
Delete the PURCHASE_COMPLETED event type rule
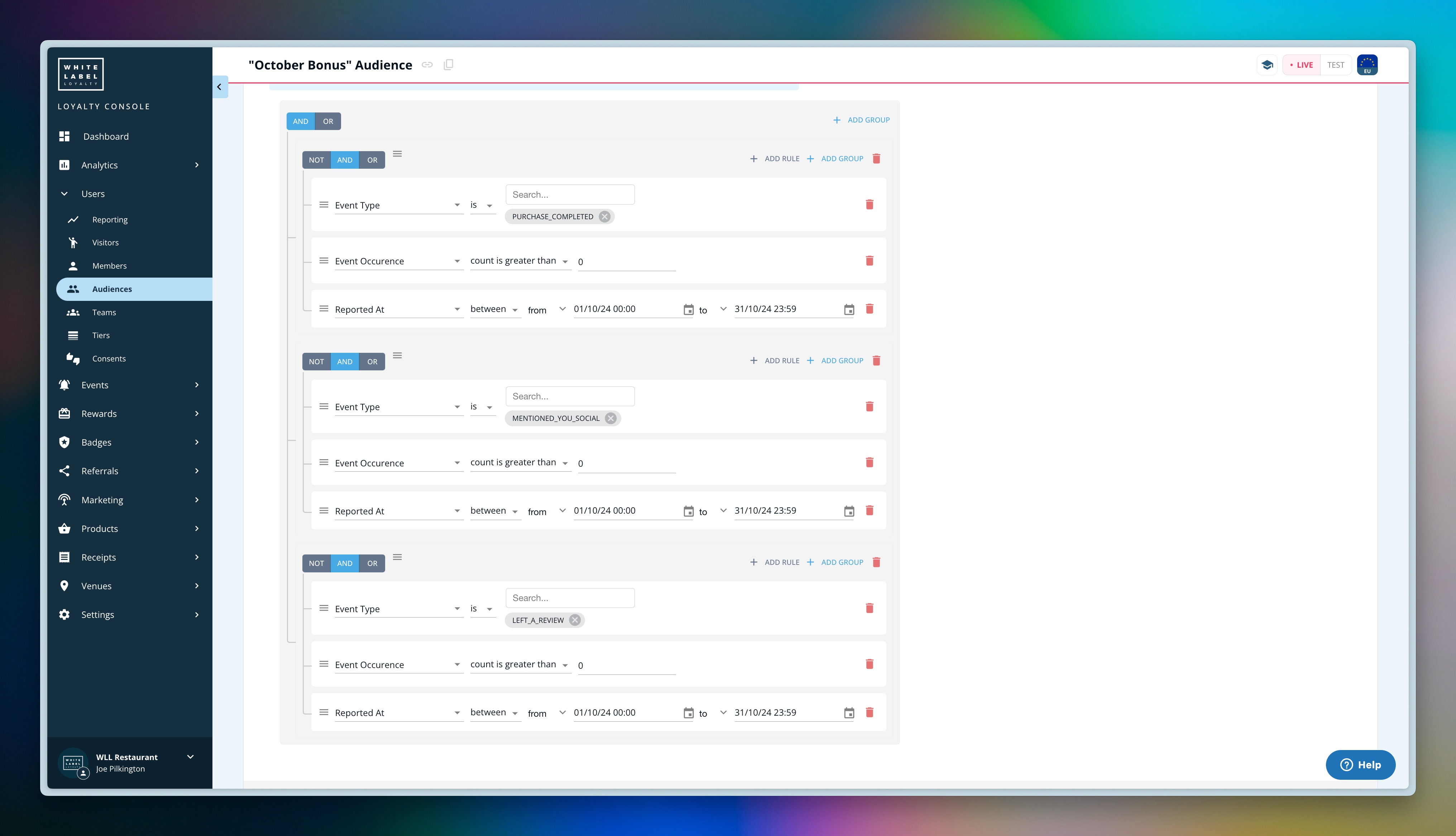pyautogui.click(x=869, y=205)
